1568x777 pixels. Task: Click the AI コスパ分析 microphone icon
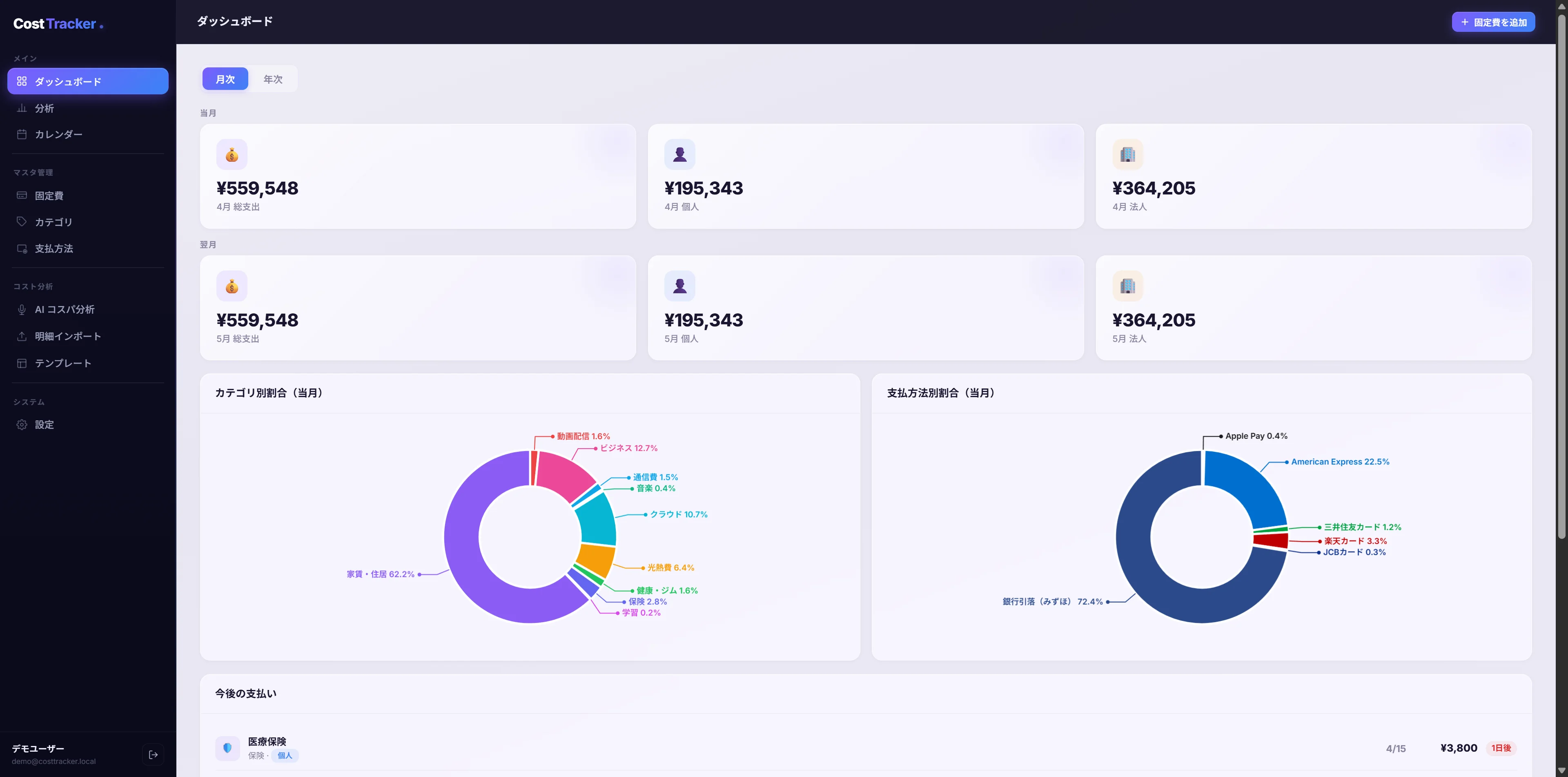pyautogui.click(x=22, y=309)
